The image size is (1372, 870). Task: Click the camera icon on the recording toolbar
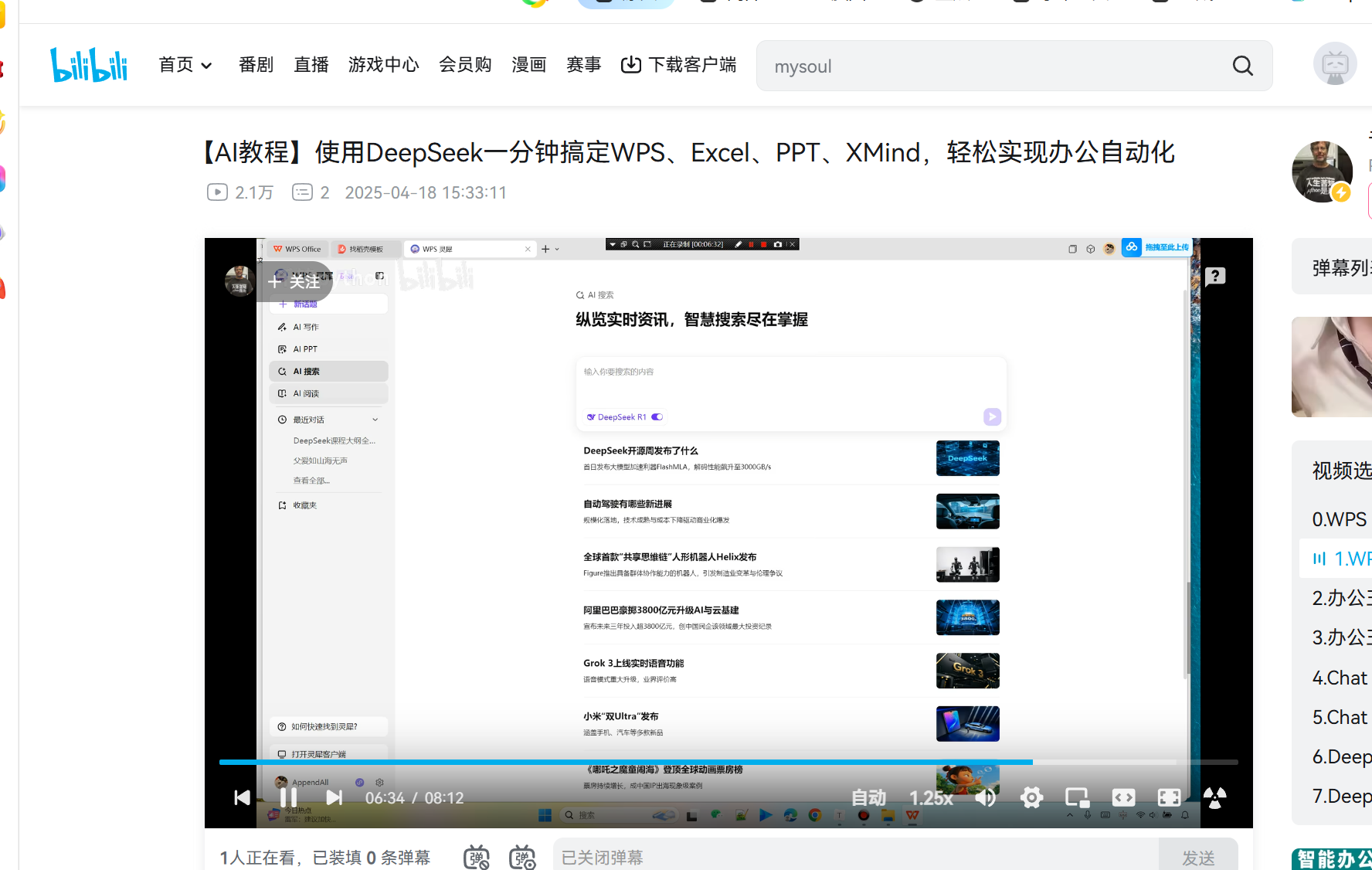[777, 244]
